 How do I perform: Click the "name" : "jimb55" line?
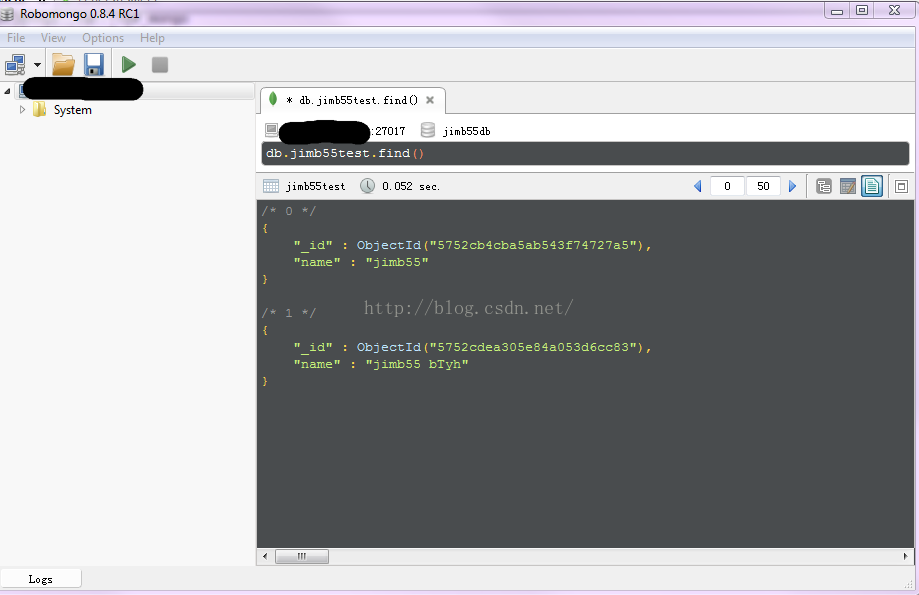click(361, 262)
